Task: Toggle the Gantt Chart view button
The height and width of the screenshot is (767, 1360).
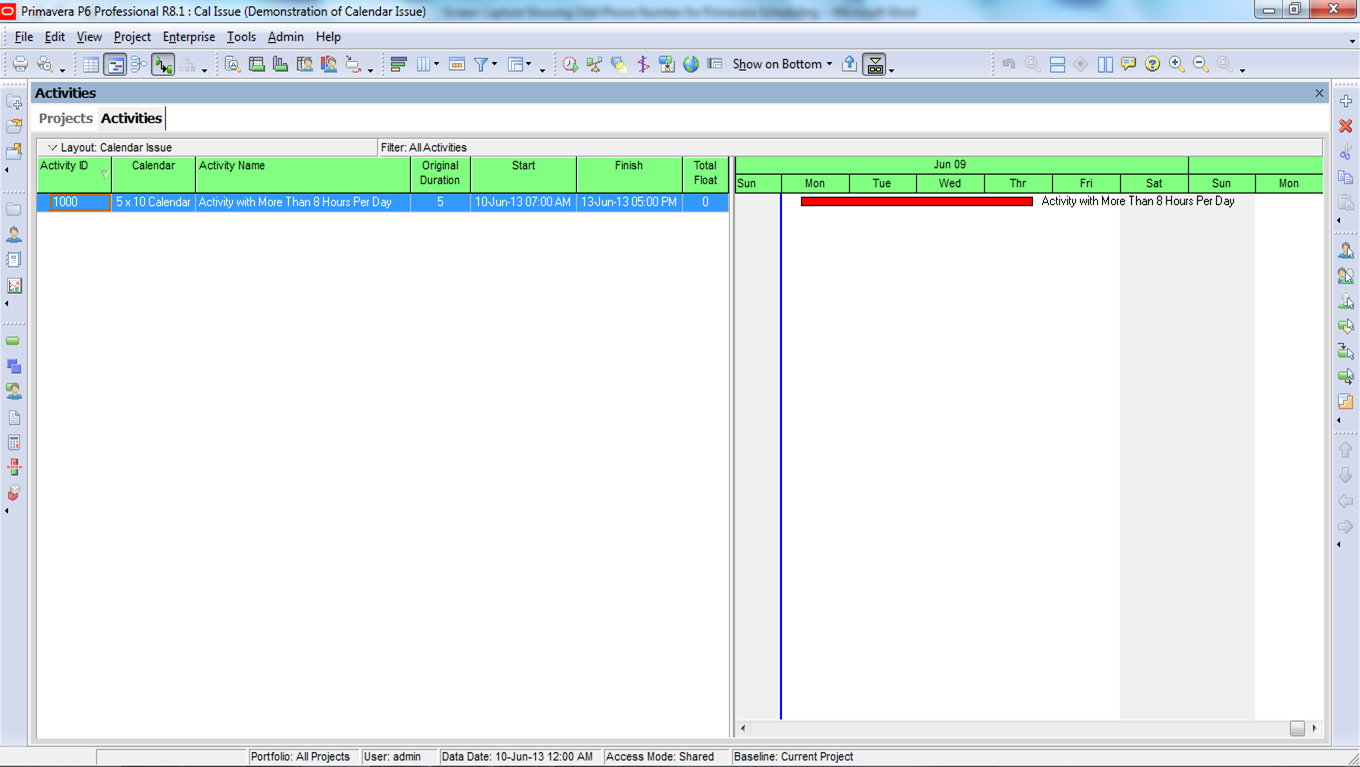Action: pos(115,65)
